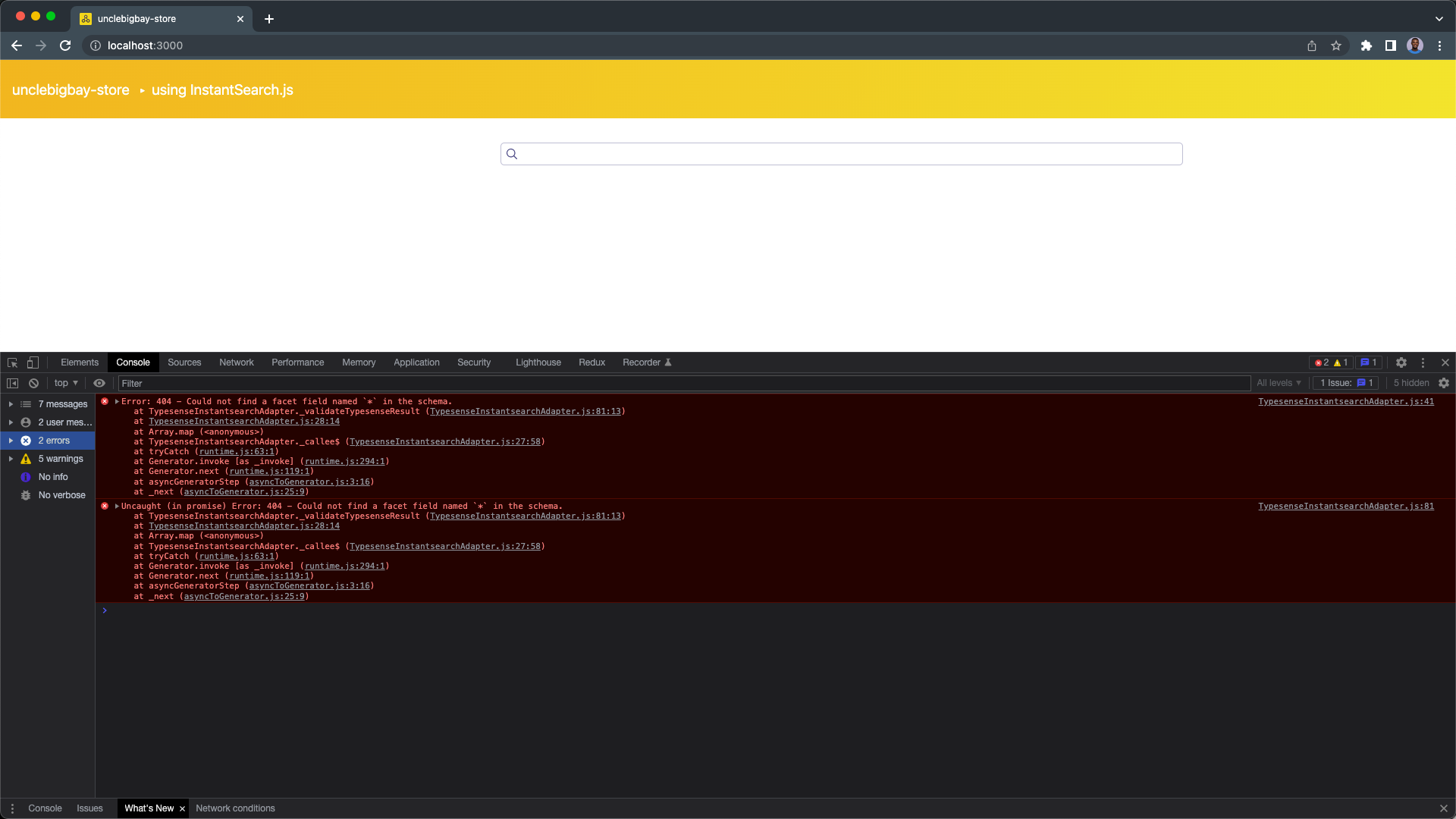1456x819 pixels.
Task: Open 'All levels' log level dropdown
Action: [x=1279, y=383]
